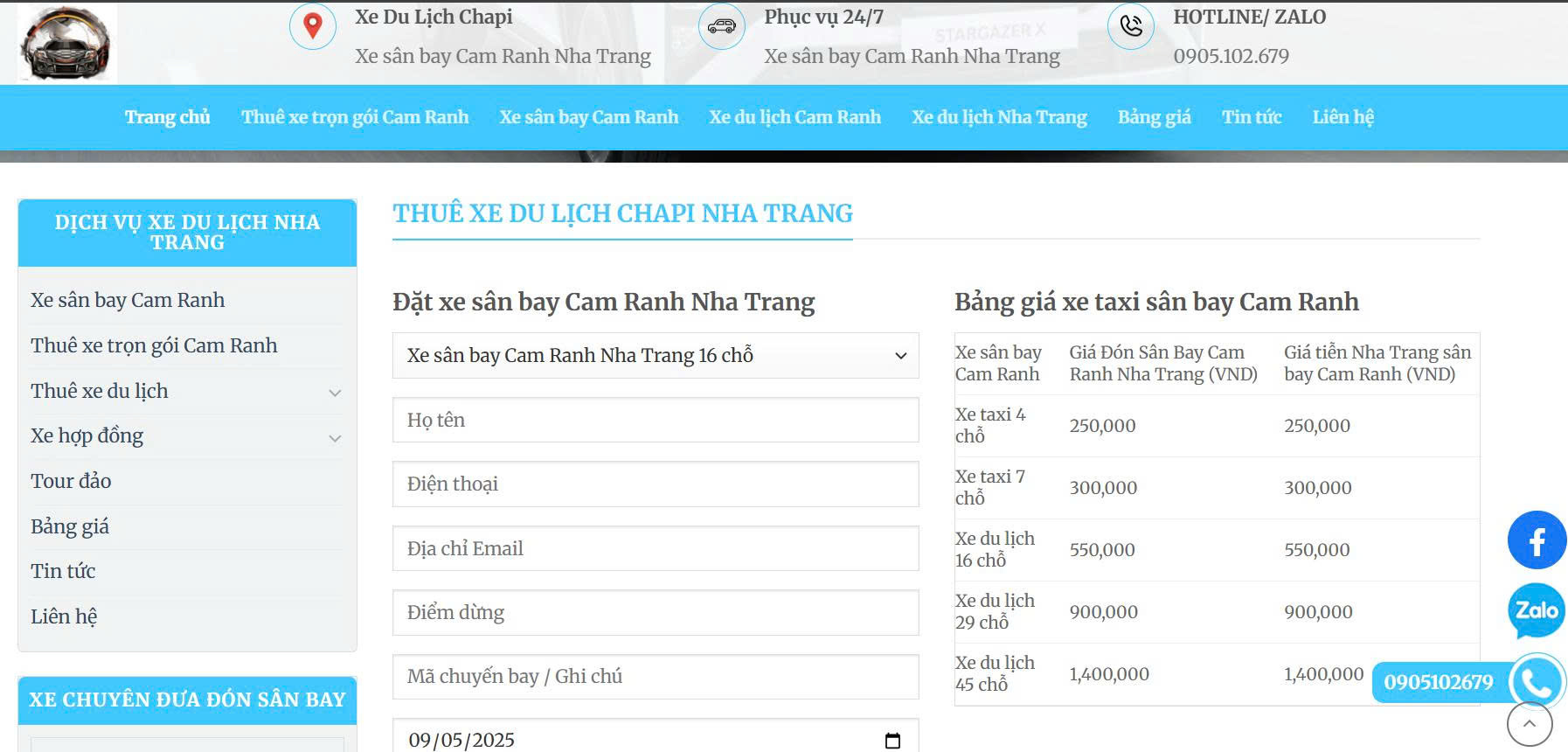Click the hotline phone icon in header
The height and width of the screenshot is (752, 1568).
click(x=1130, y=26)
